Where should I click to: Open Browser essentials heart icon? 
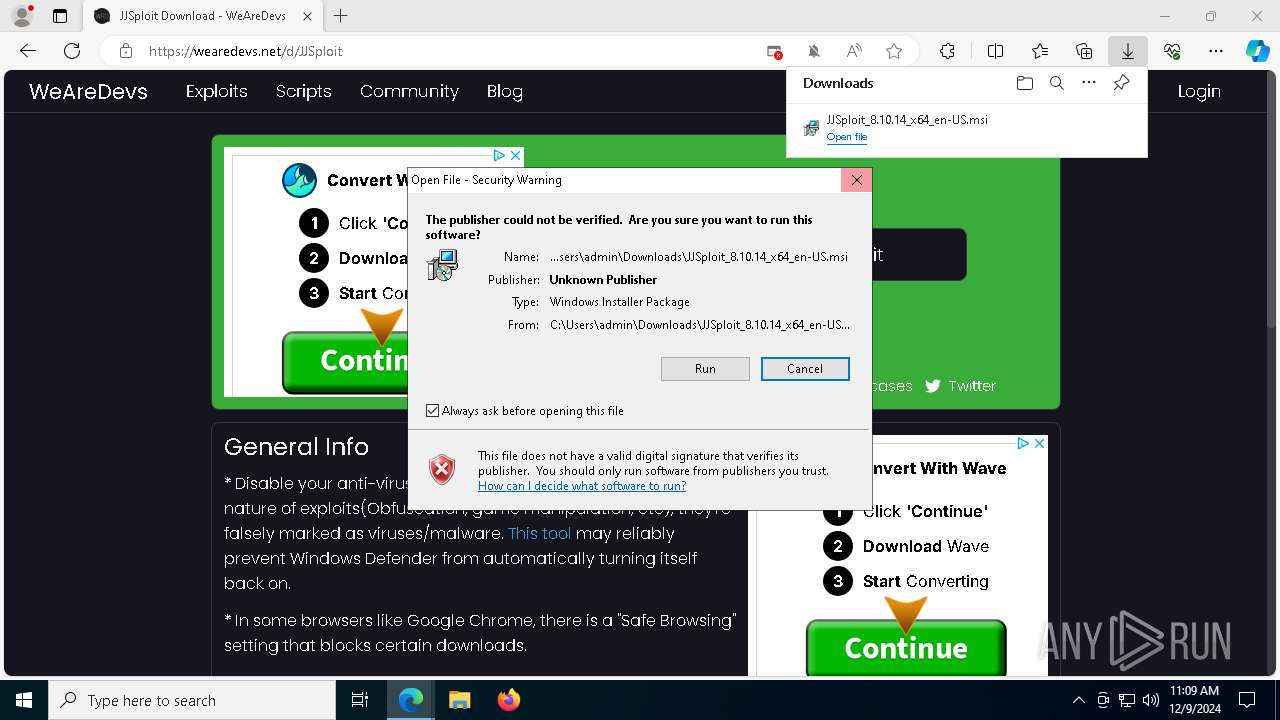tap(1172, 51)
